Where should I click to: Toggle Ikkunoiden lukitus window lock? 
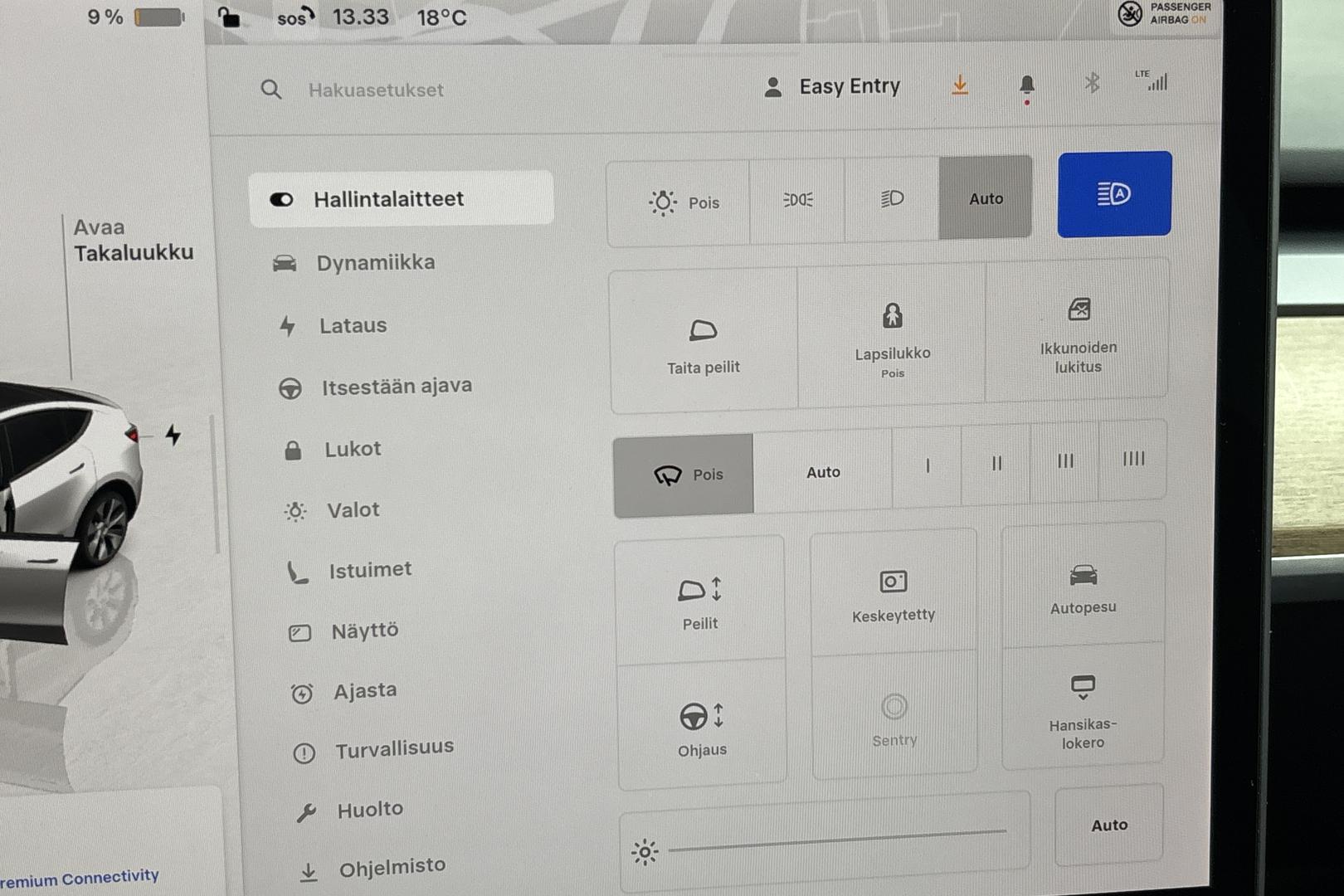[1078, 332]
